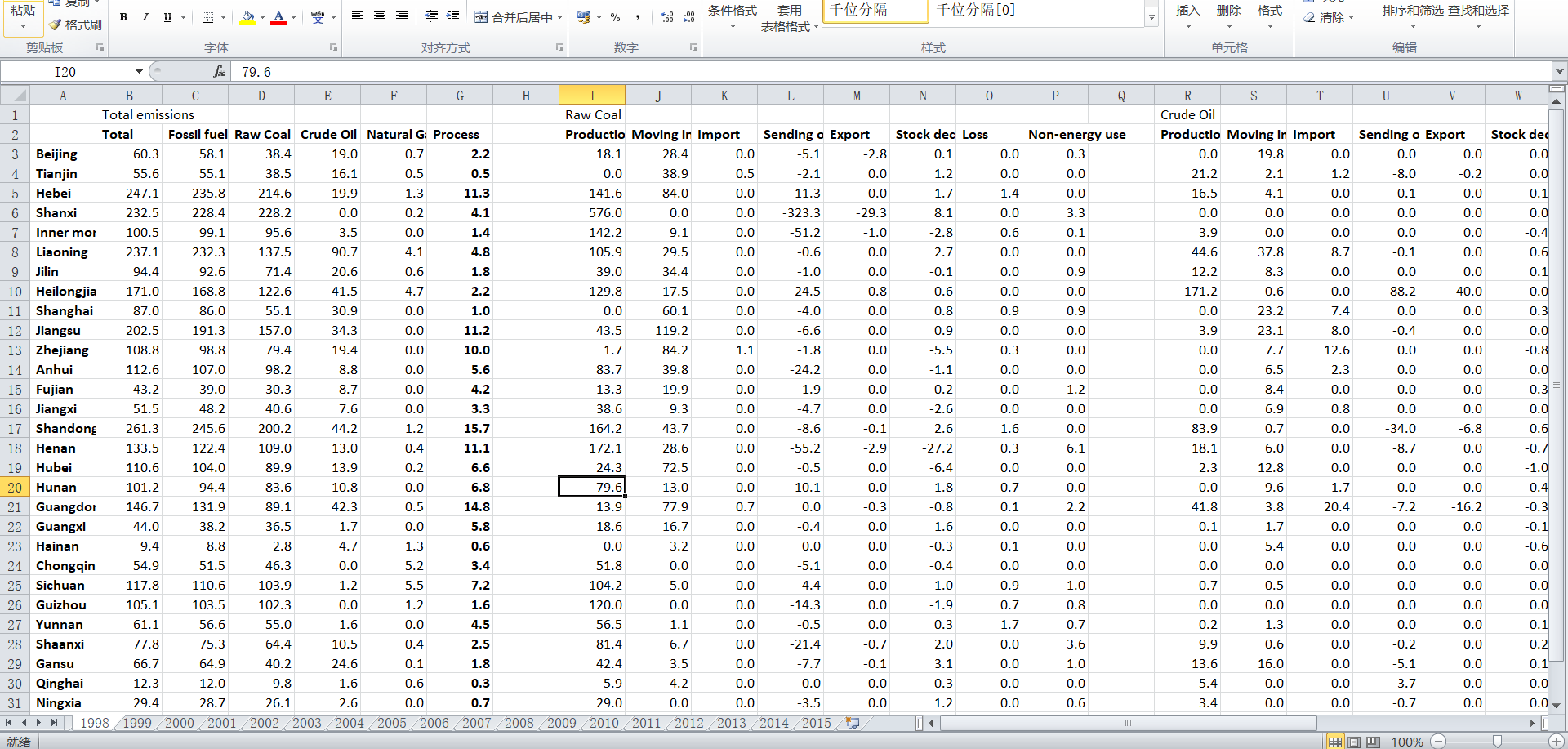Open font color dropdown arrow
This screenshot has height=749, width=1568.
294,17
